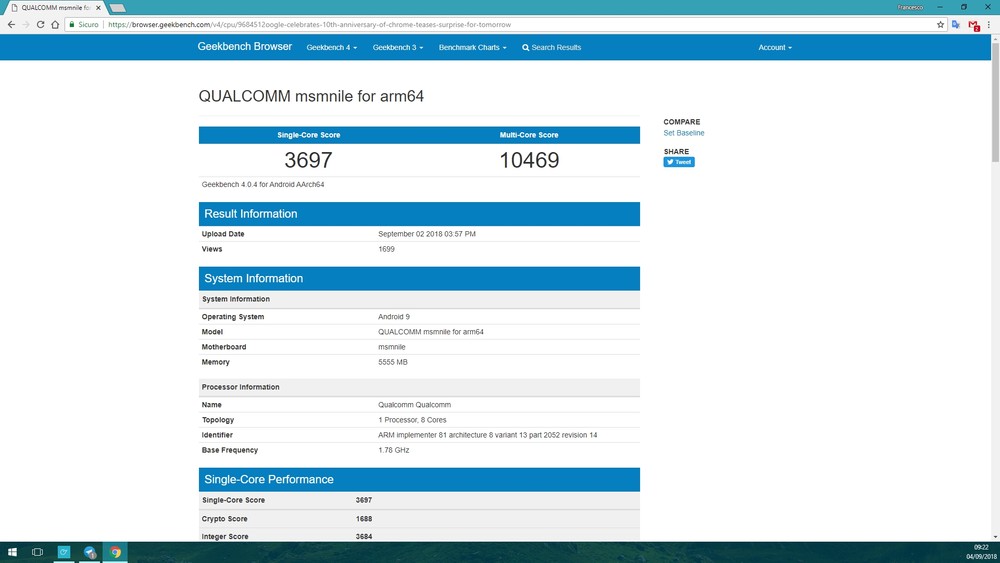1000x563 pixels.
Task: Click the Francesco profile button in title bar
Action: click(x=910, y=7)
